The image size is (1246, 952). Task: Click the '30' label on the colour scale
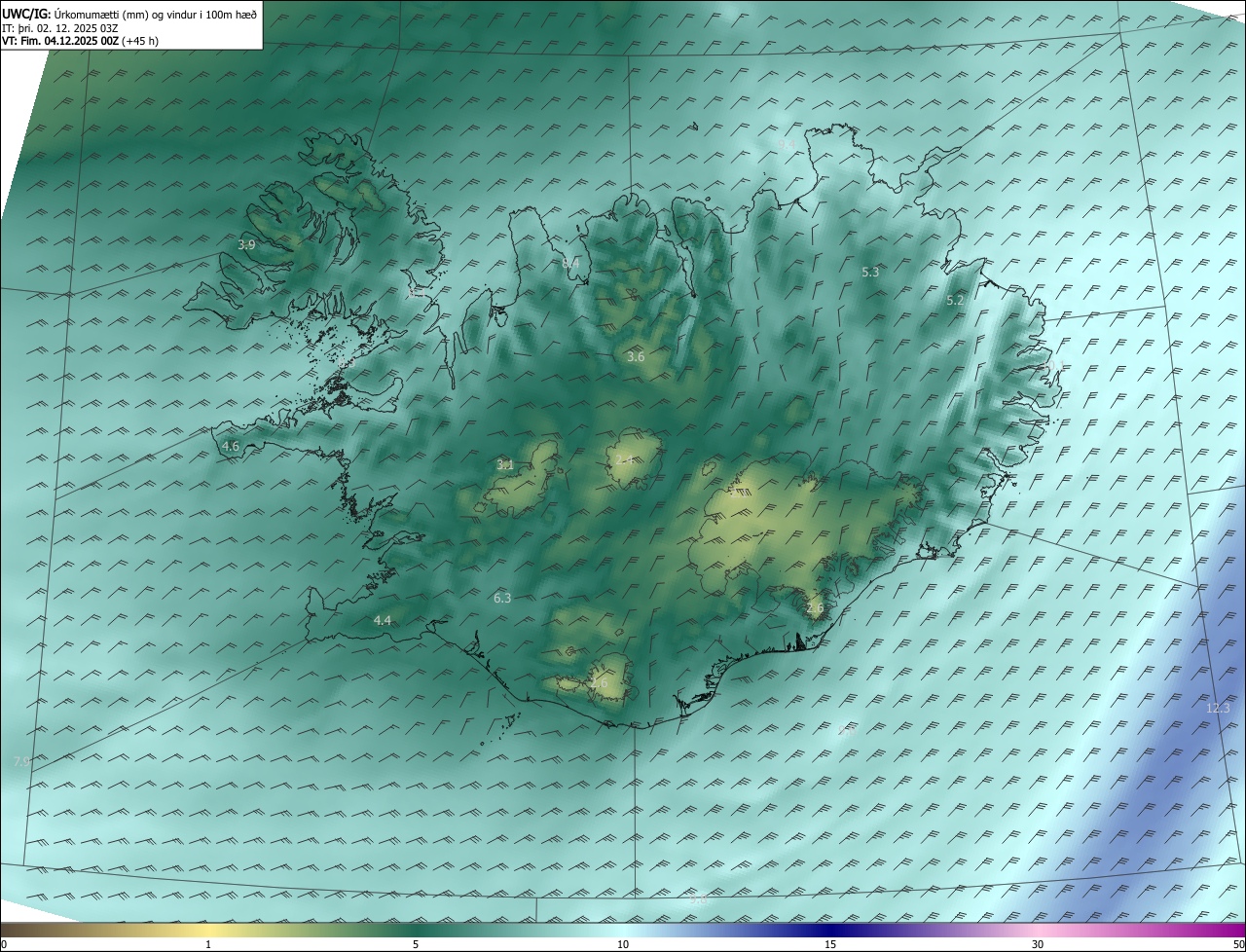coord(1038,944)
